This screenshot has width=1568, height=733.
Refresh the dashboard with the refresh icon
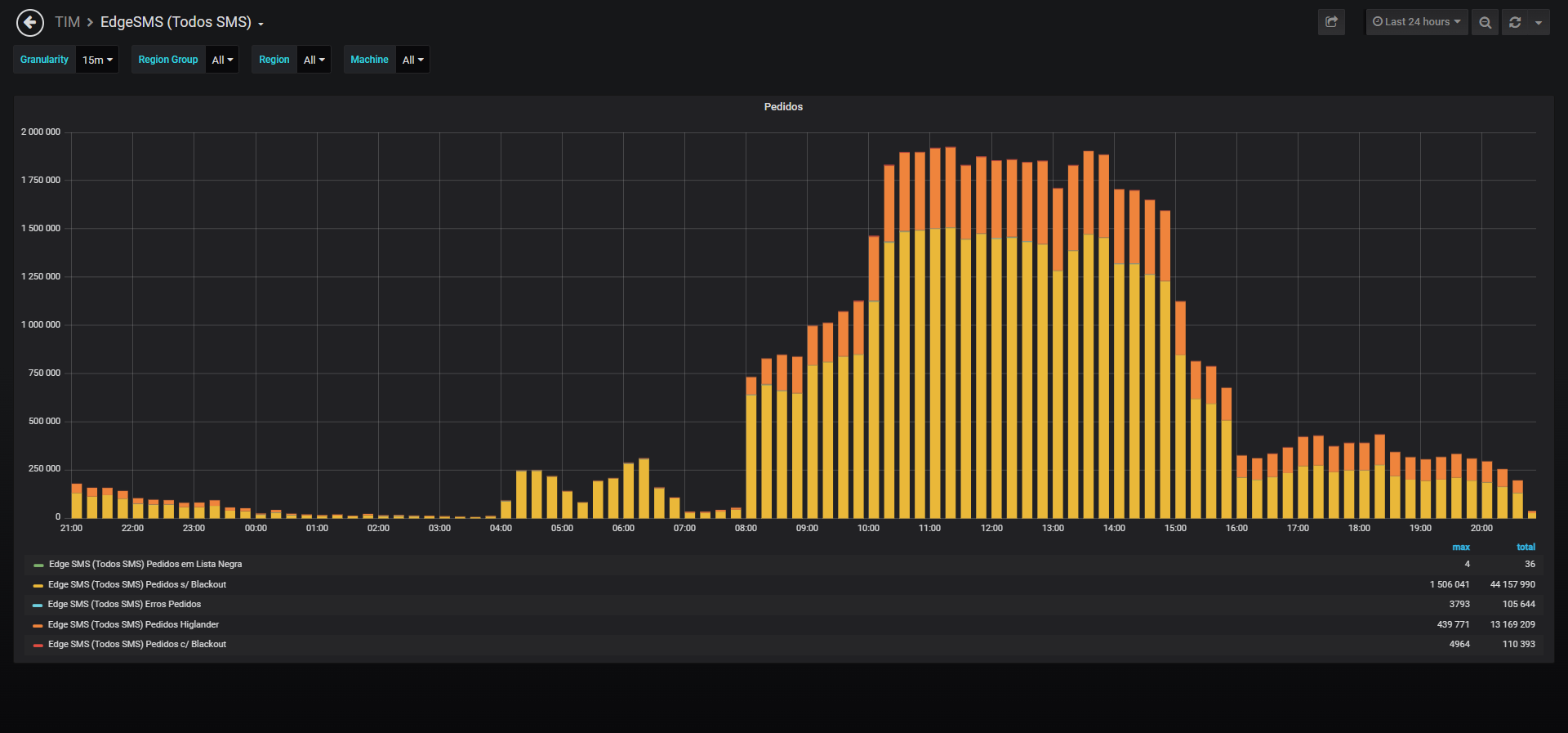click(x=1515, y=22)
